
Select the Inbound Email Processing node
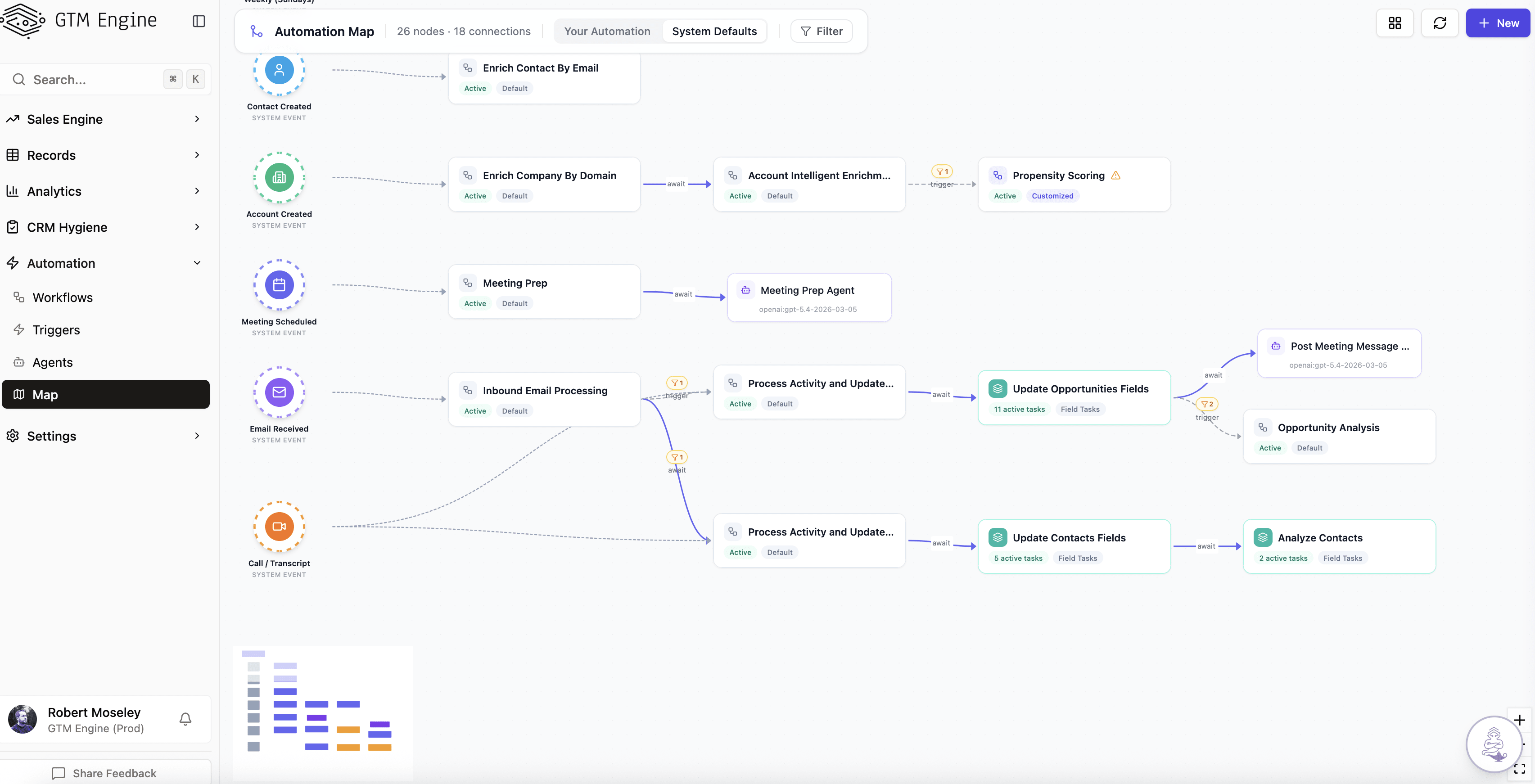pyautogui.click(x=544, y=399)
